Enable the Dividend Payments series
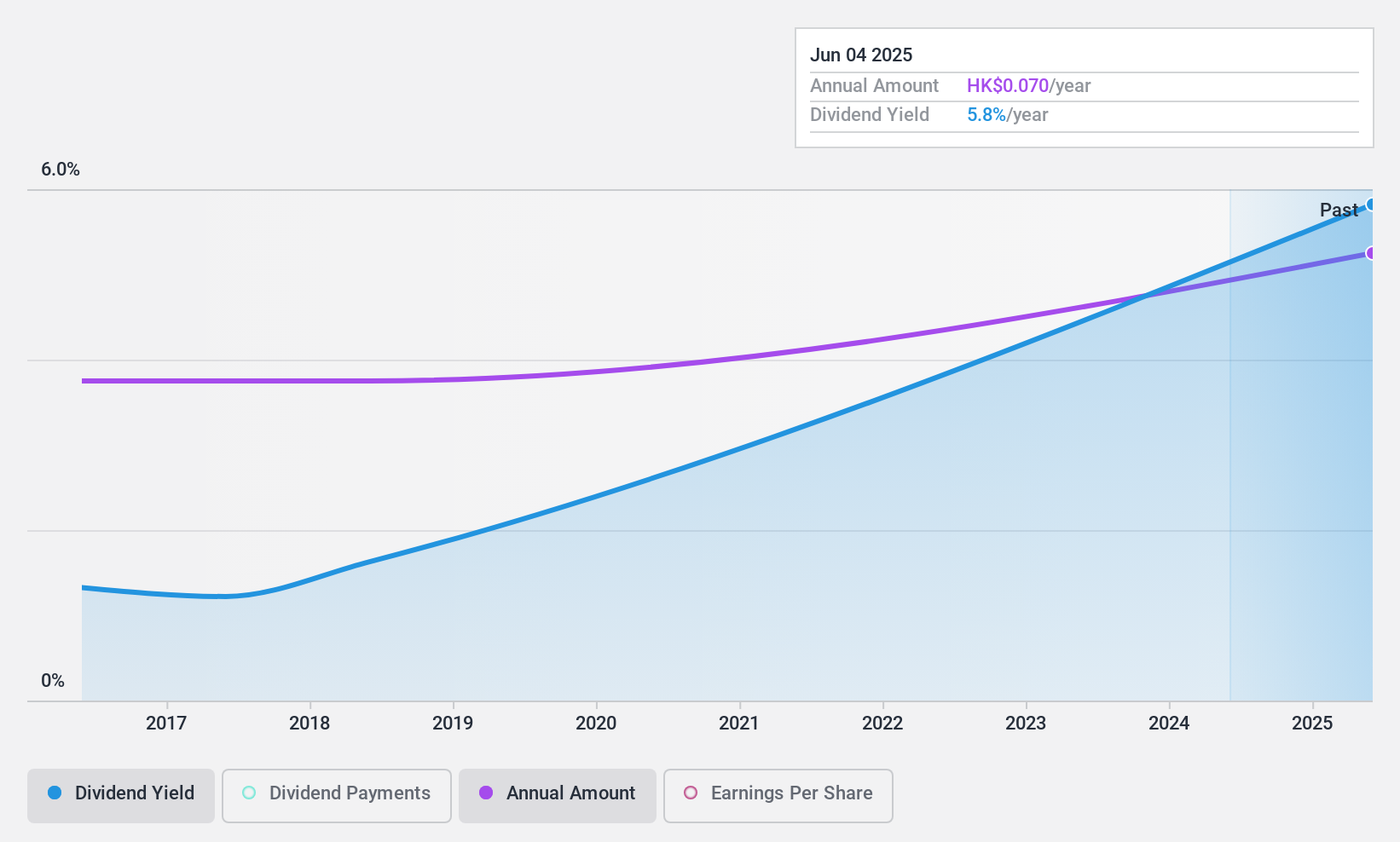Screen dimensions: 1400x842 coord(336,793)
